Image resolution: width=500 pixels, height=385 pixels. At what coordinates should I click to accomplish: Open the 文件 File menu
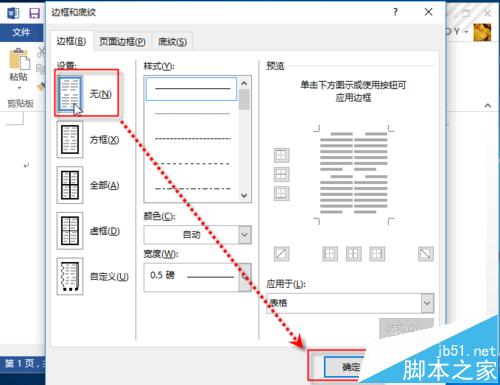pyautogui.click(x=21, y=32)
